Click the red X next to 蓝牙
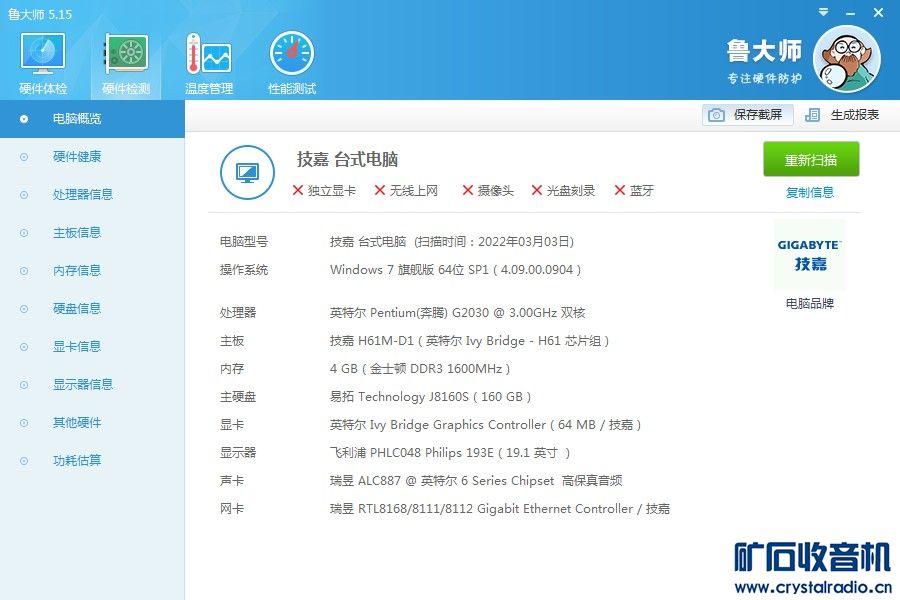900x600 pixels. point(619,190)
